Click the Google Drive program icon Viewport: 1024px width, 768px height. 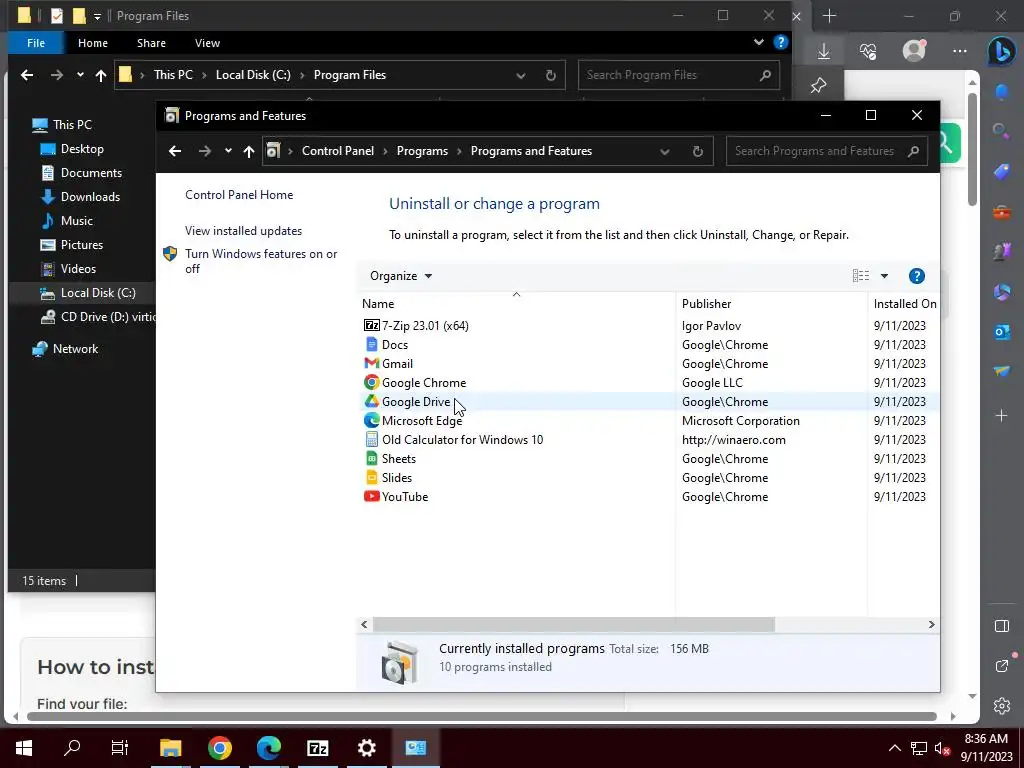372,401
